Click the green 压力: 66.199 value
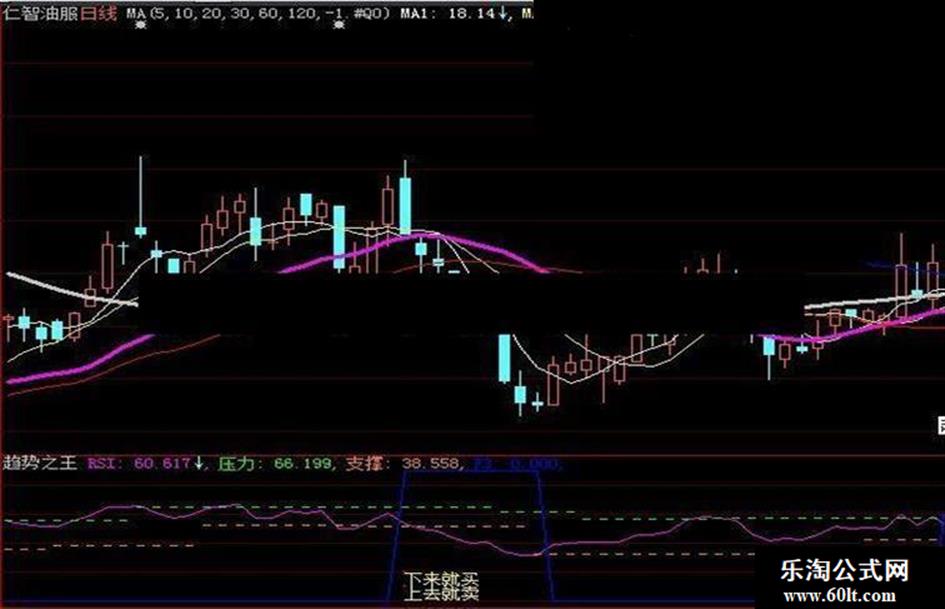The height and width of the screenshot is (609, 945). (x=275, y=463)
